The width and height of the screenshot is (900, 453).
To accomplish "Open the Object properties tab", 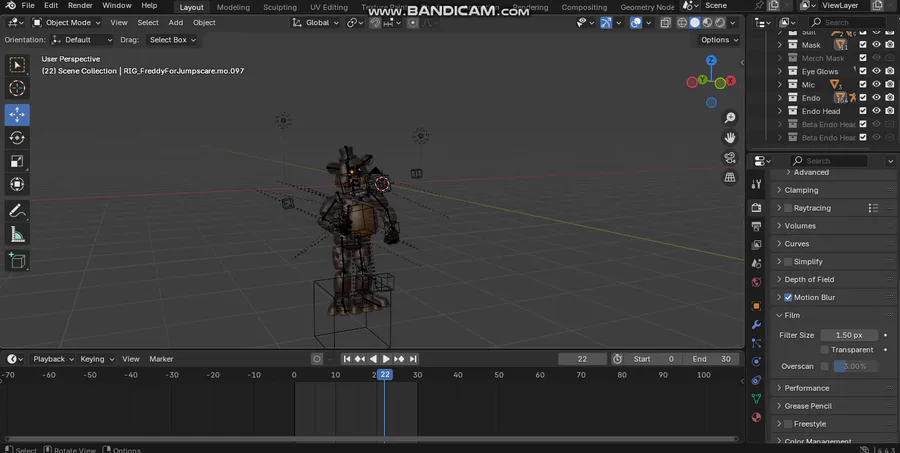I will (757, 306).
